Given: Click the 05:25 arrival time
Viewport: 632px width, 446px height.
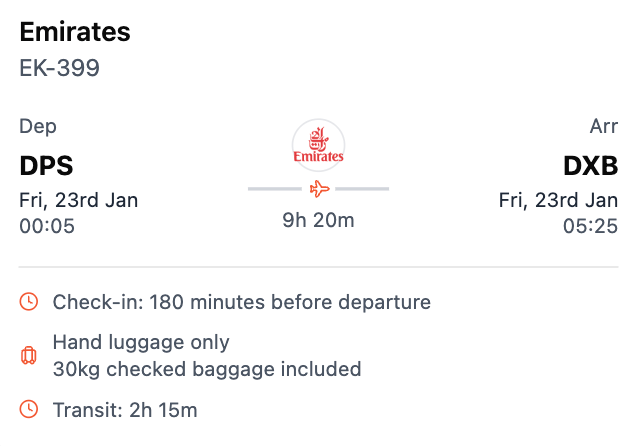Looking at the screenshot, I should tap(590, 226).
